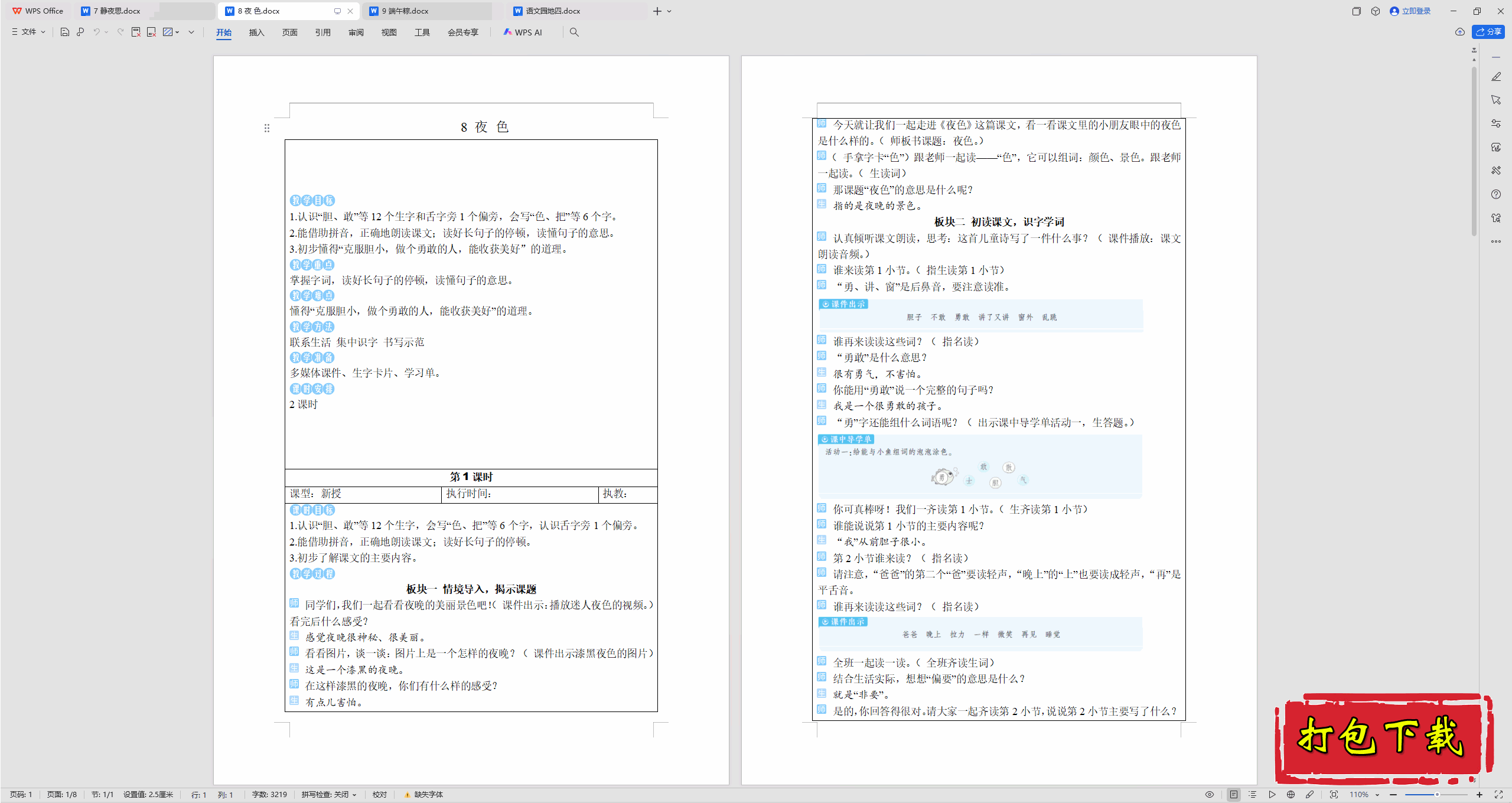Open the help question-mark sidebar icon
The height and width of the screenshot is (803, 1512).
[x=1496, y=194]
